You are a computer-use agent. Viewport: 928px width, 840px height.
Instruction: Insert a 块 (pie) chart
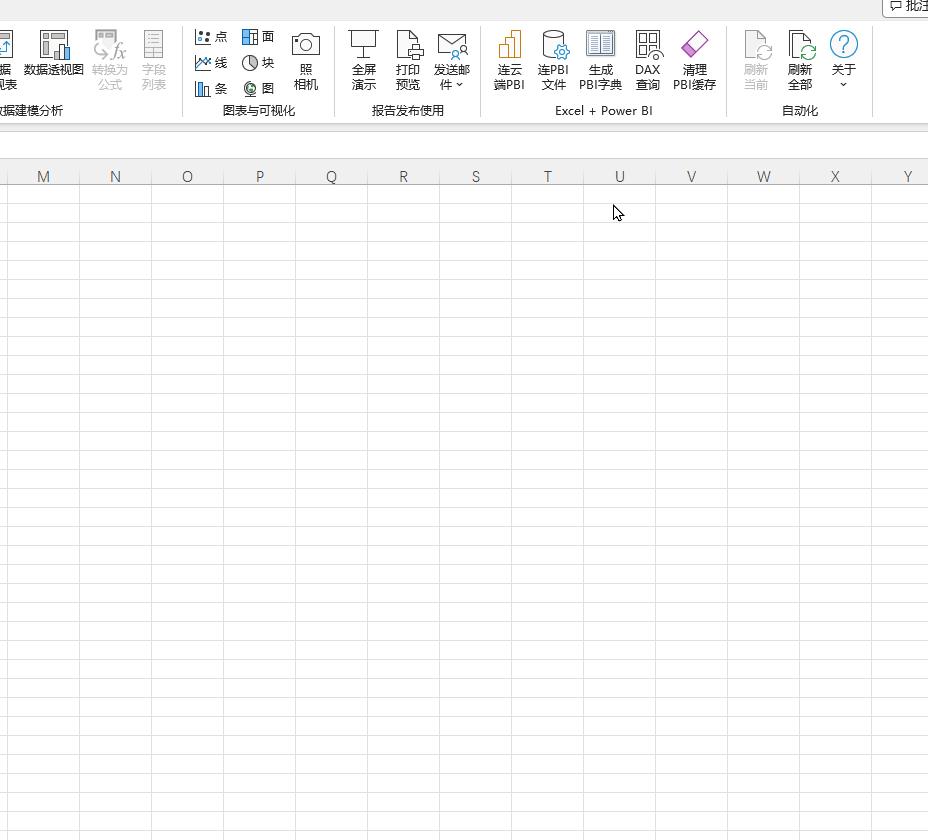point(257,62)
